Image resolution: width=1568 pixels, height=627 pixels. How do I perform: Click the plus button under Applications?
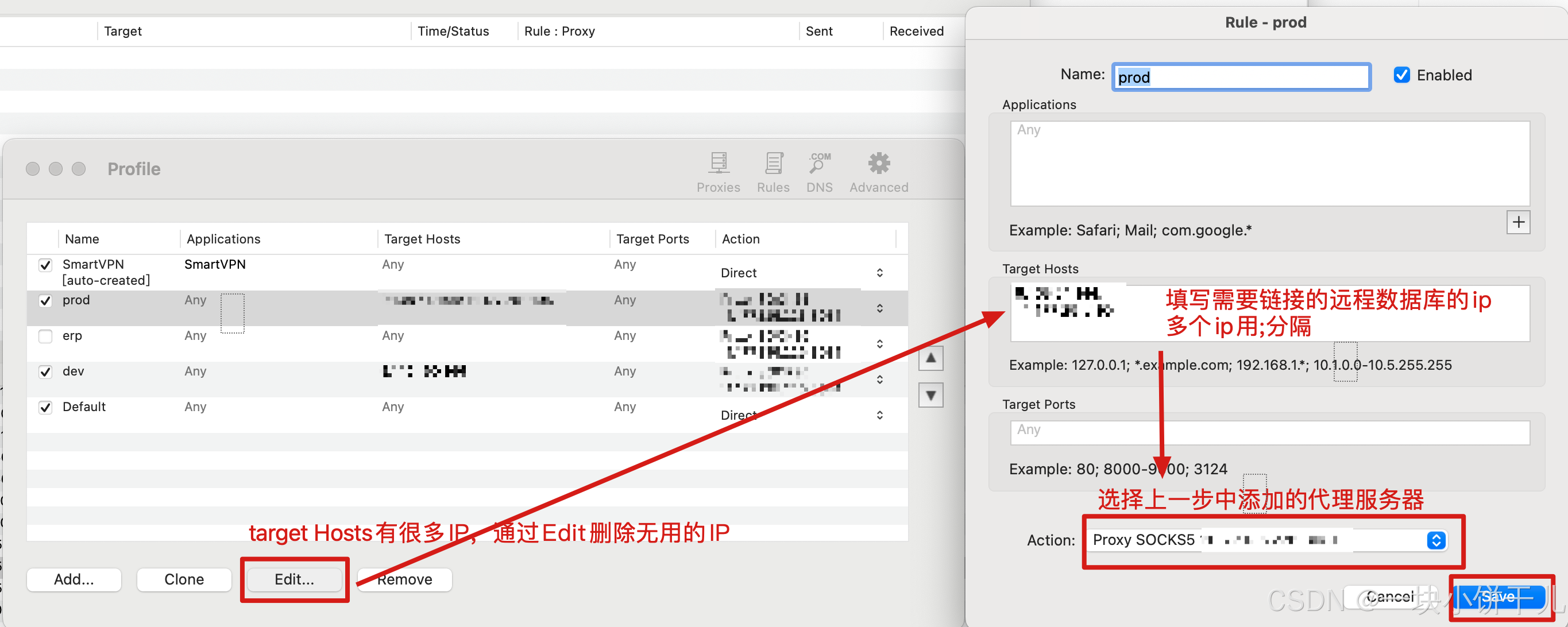pyautogui.click(x=1517, y=222)
